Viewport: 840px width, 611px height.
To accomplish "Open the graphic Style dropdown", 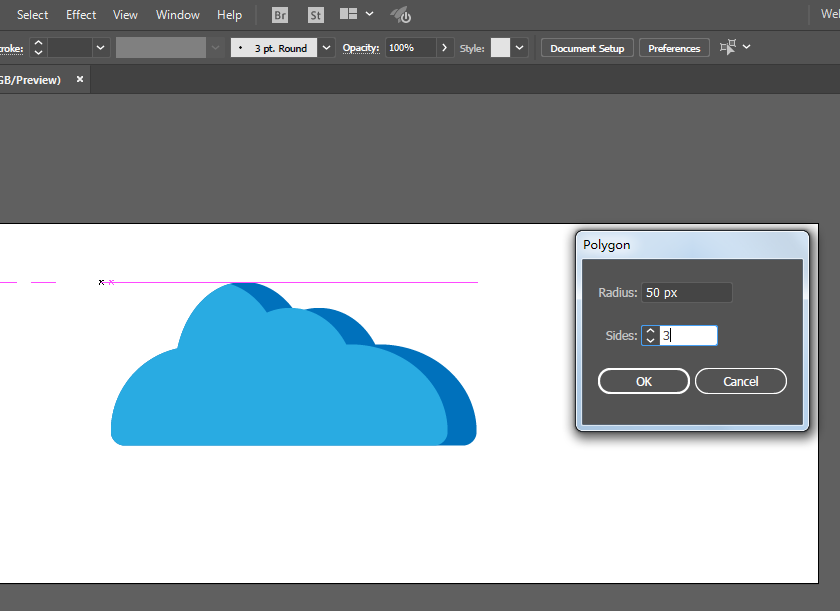I will point(519,48).
